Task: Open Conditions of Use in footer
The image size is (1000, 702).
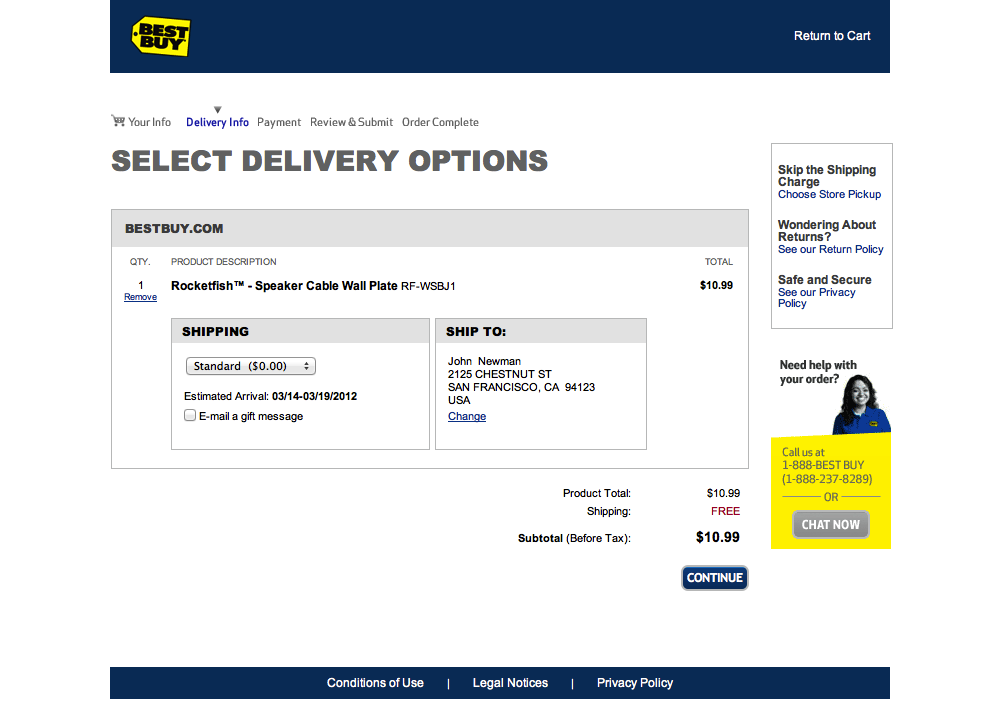Action: click(x=375, y=683)
